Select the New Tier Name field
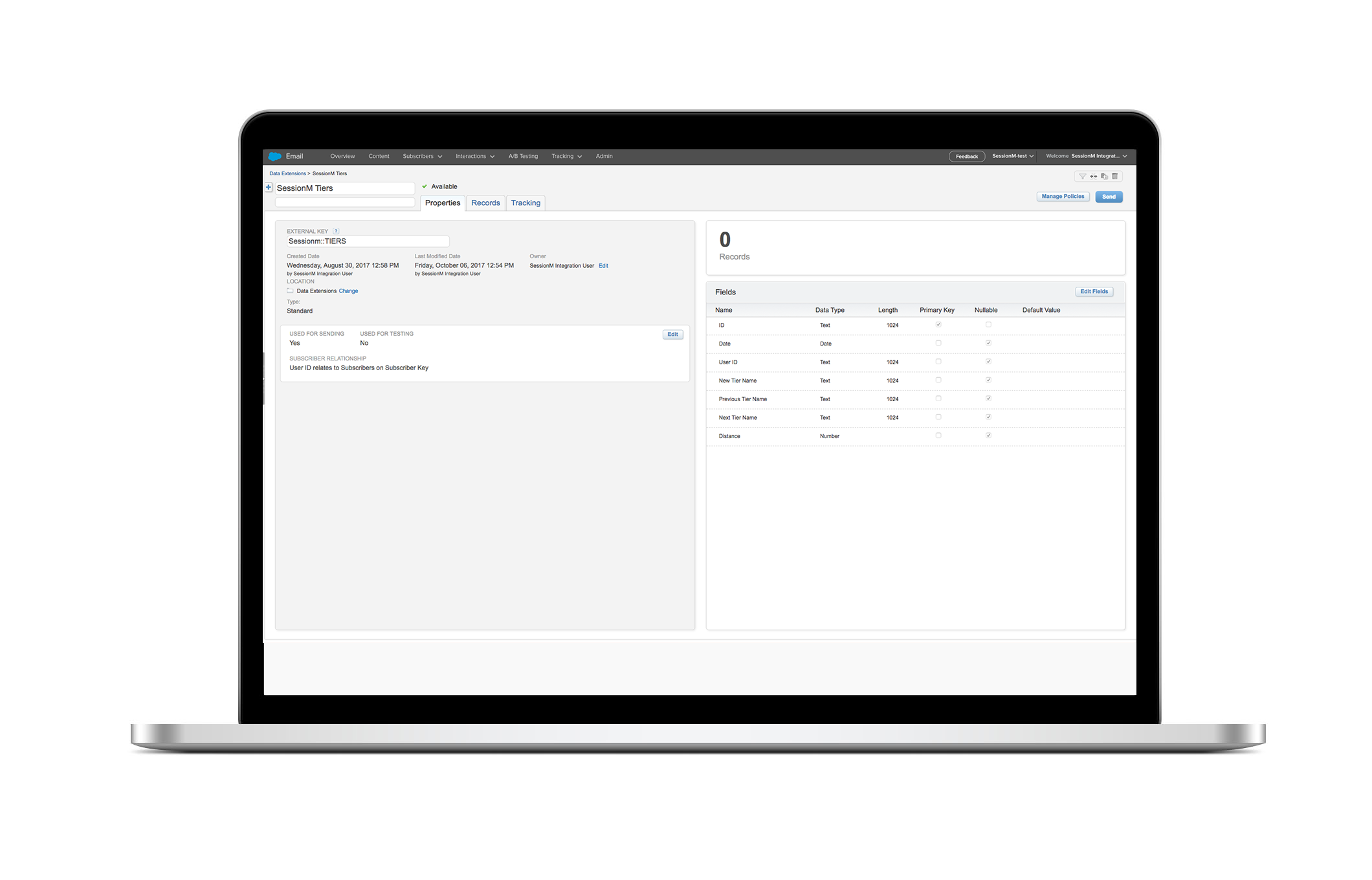 [738, 380]
